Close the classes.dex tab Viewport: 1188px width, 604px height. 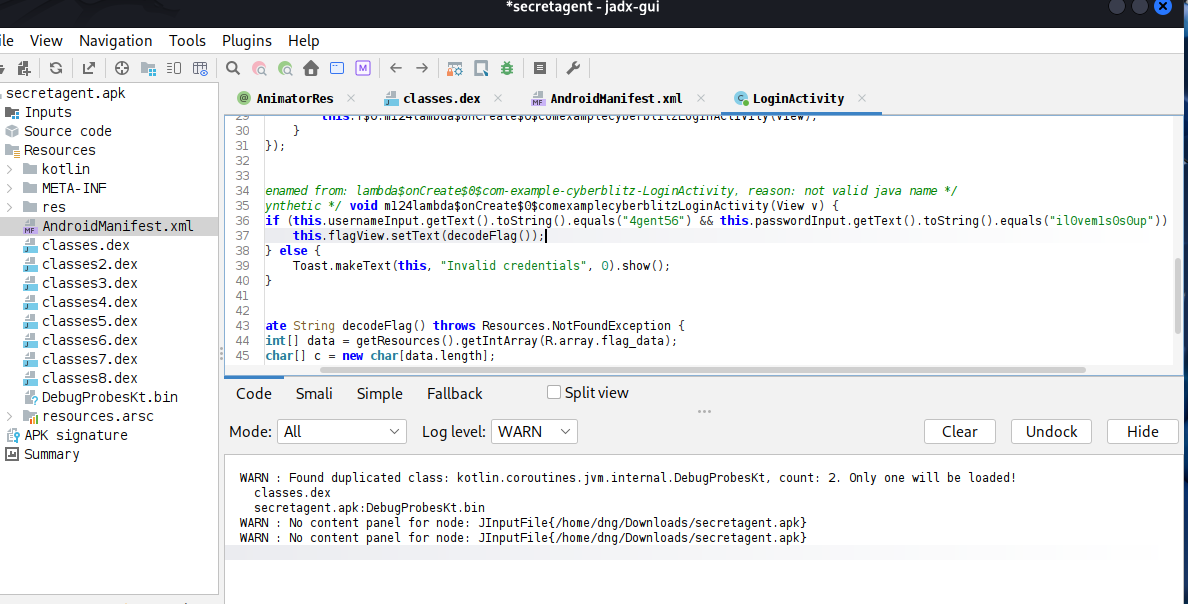[498, 99]
